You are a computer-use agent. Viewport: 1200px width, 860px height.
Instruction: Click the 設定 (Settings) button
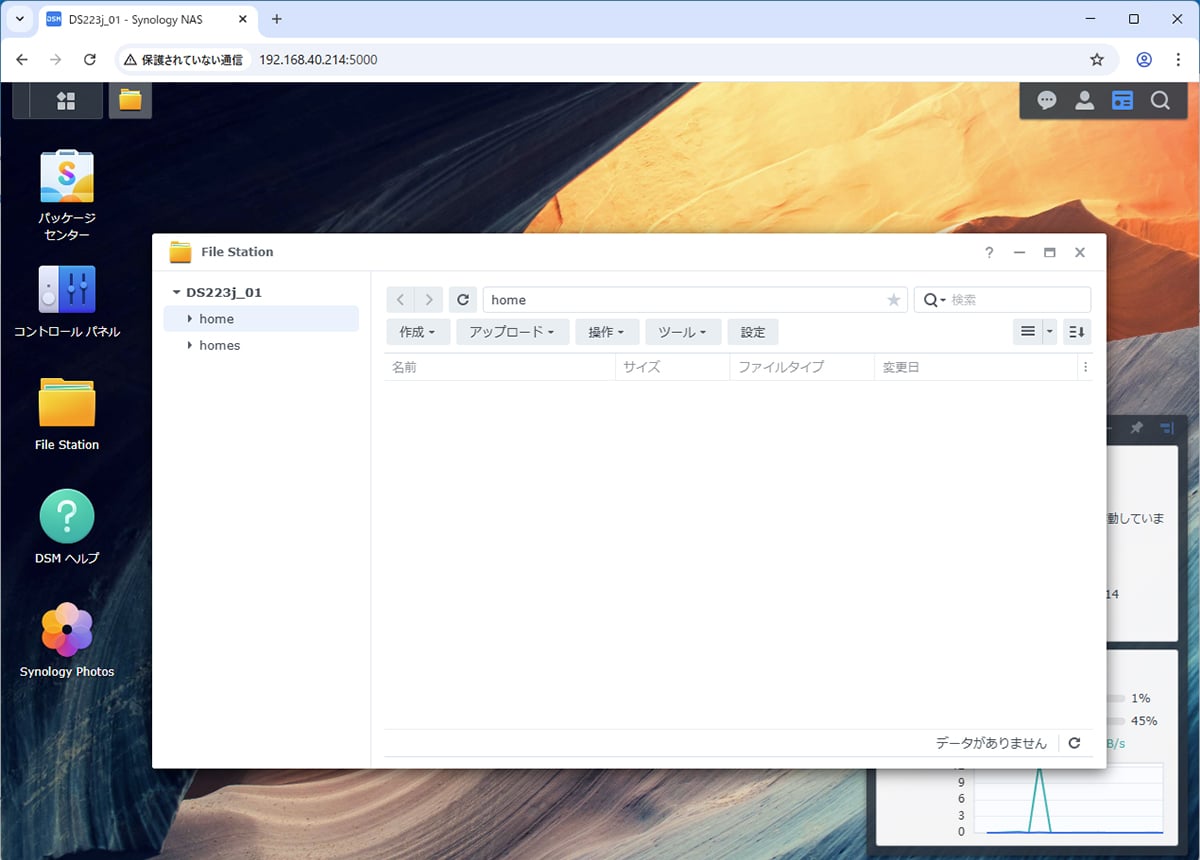point(752,332)
